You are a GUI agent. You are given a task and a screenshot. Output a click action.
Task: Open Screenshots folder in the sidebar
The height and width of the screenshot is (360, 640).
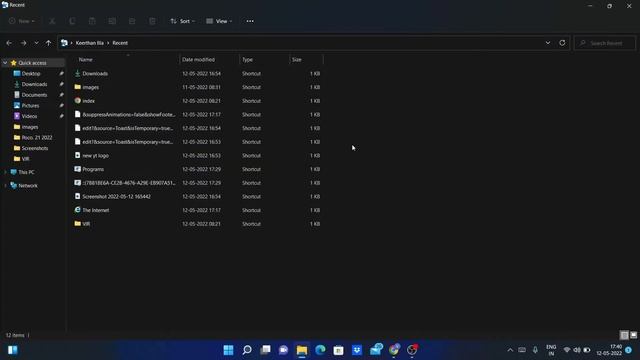[35, 148]
